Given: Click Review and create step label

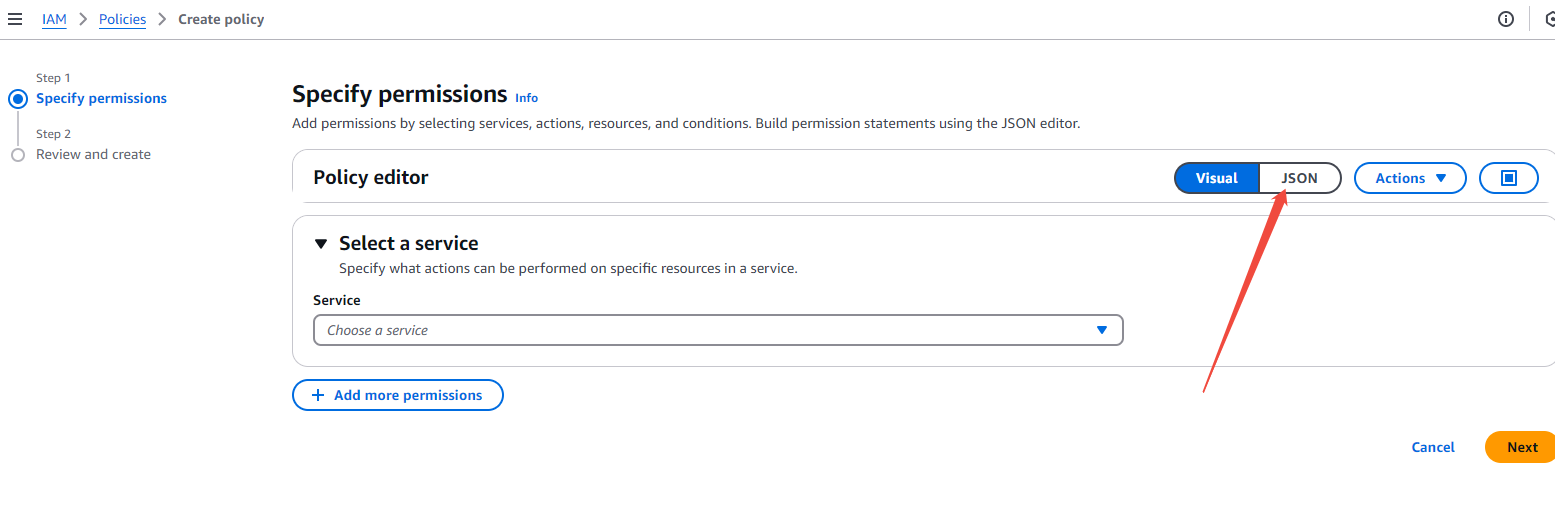Looking at the screenshot, I should click(x=93, y=154).
